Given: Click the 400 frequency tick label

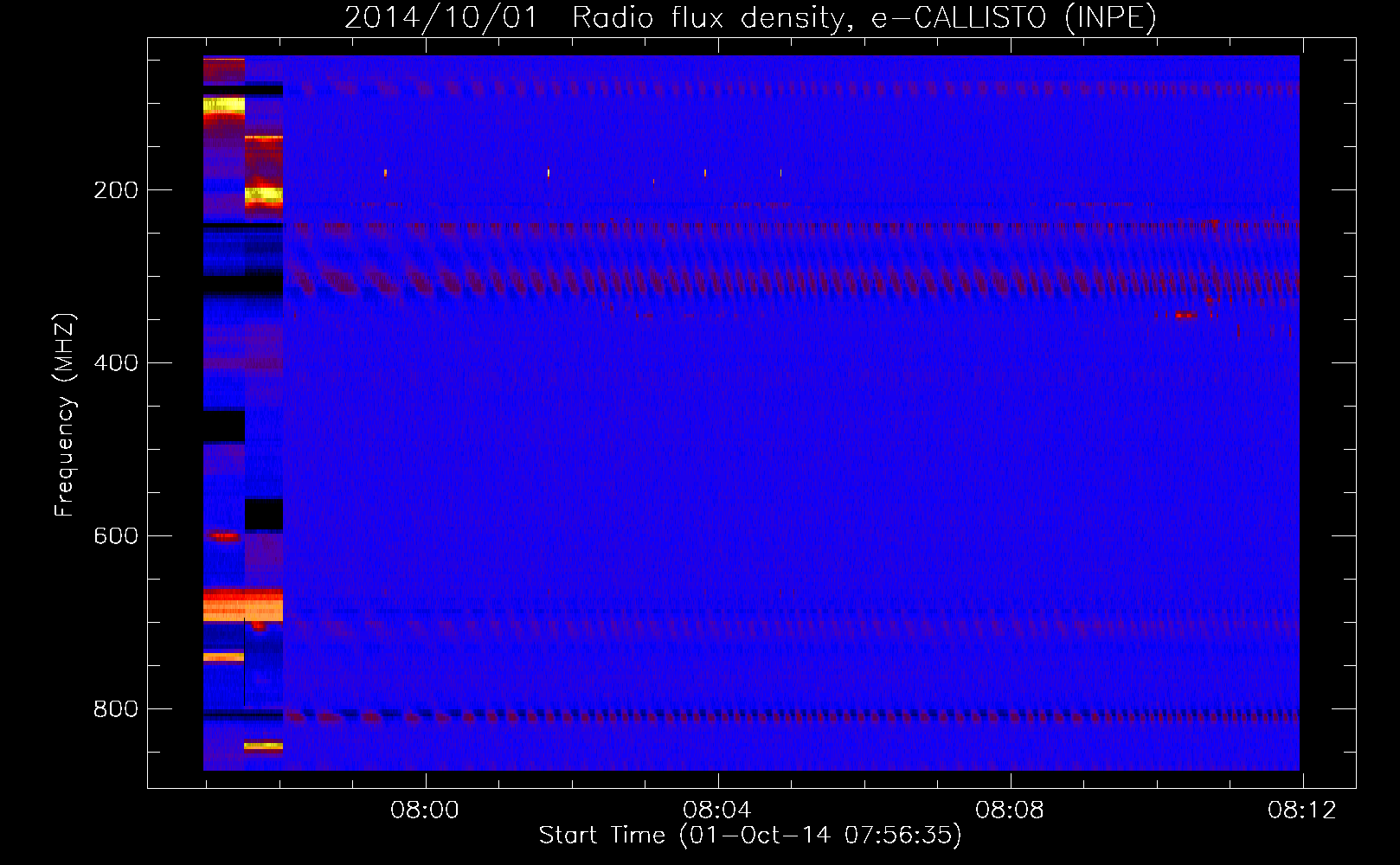Looking at the screenshot, I should 116,363.
